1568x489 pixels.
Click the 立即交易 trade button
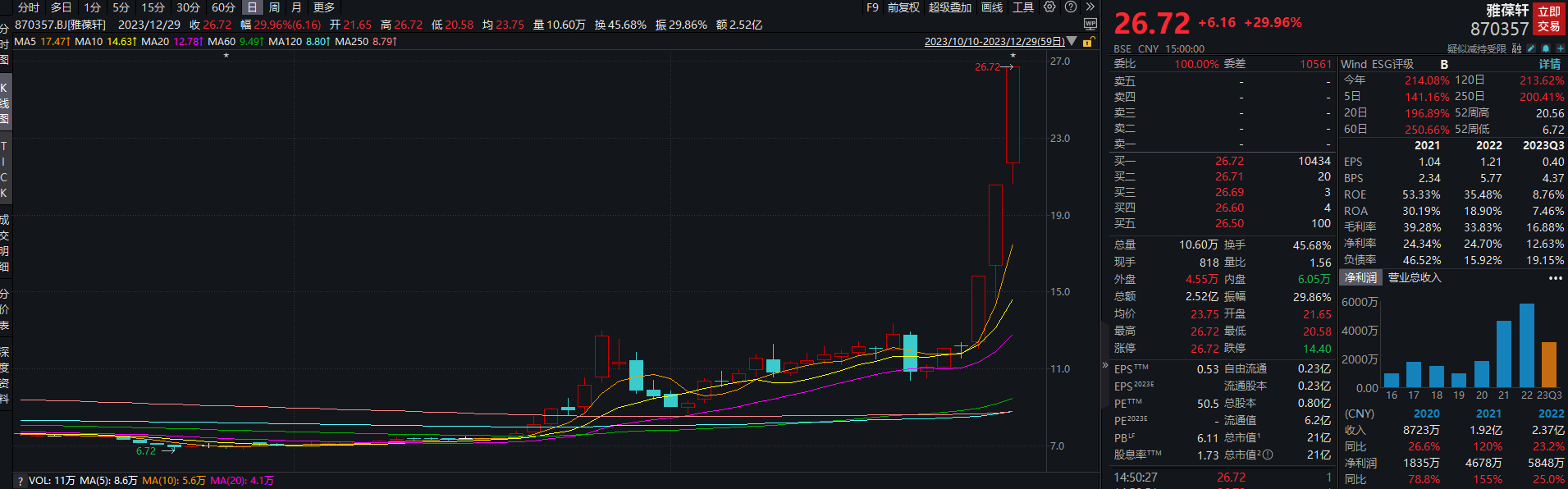pos(1549,19)
